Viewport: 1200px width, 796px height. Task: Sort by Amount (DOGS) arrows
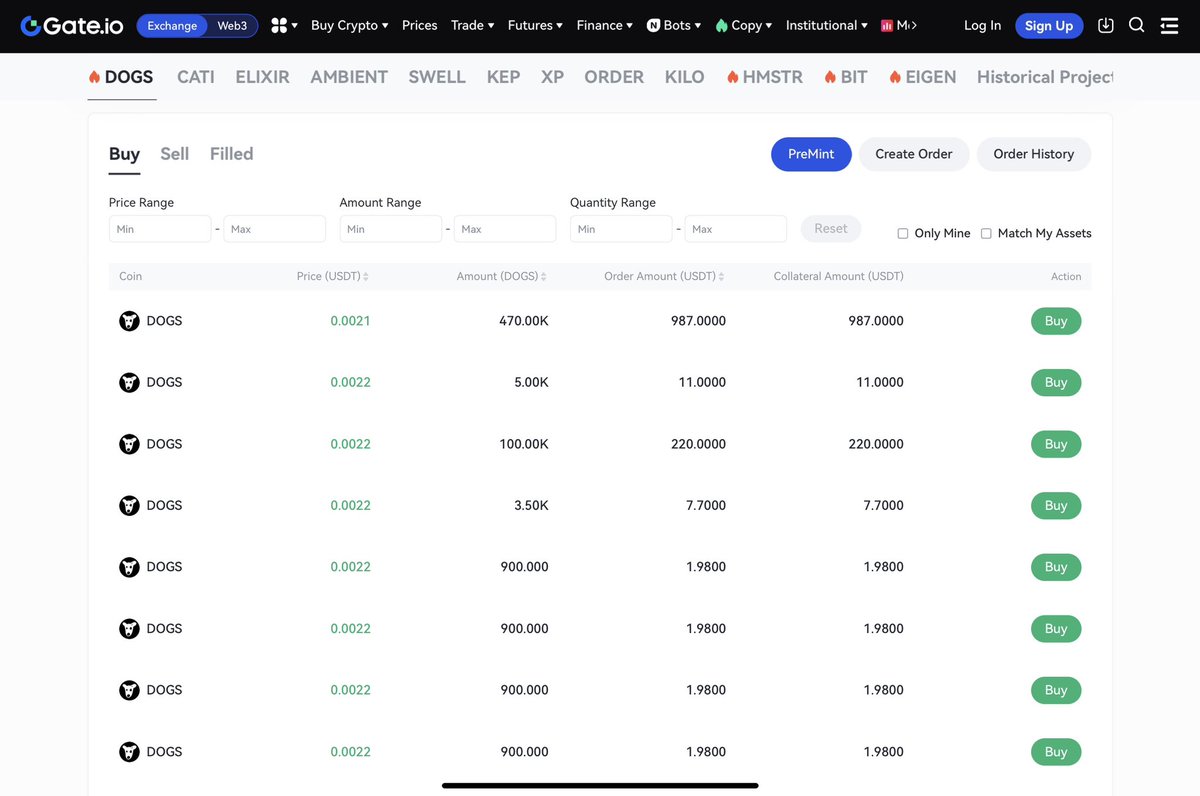tap(544, 277)
